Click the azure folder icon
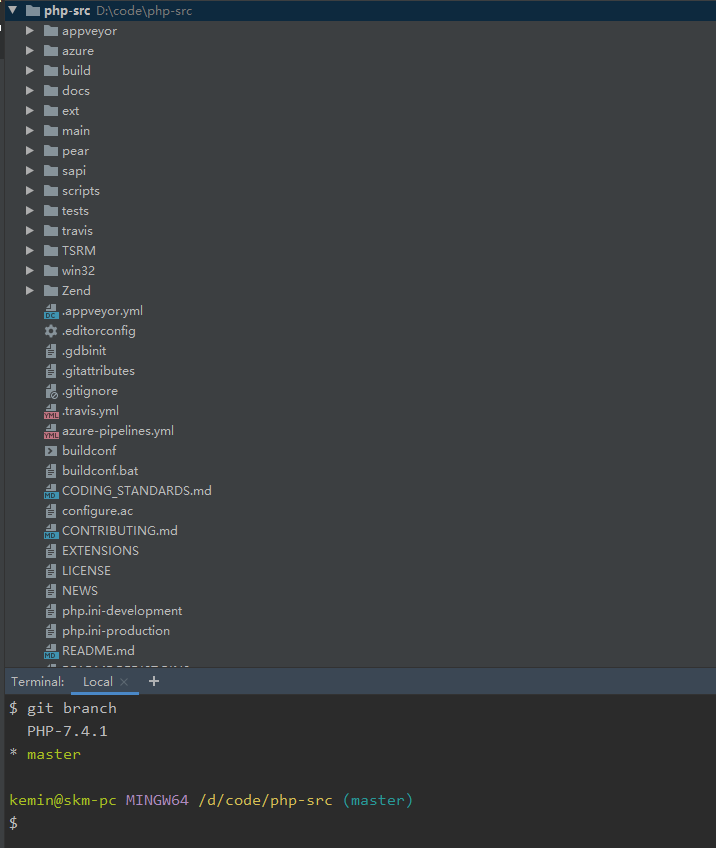This screenshot has height=848, width=716. coord(51,51)
